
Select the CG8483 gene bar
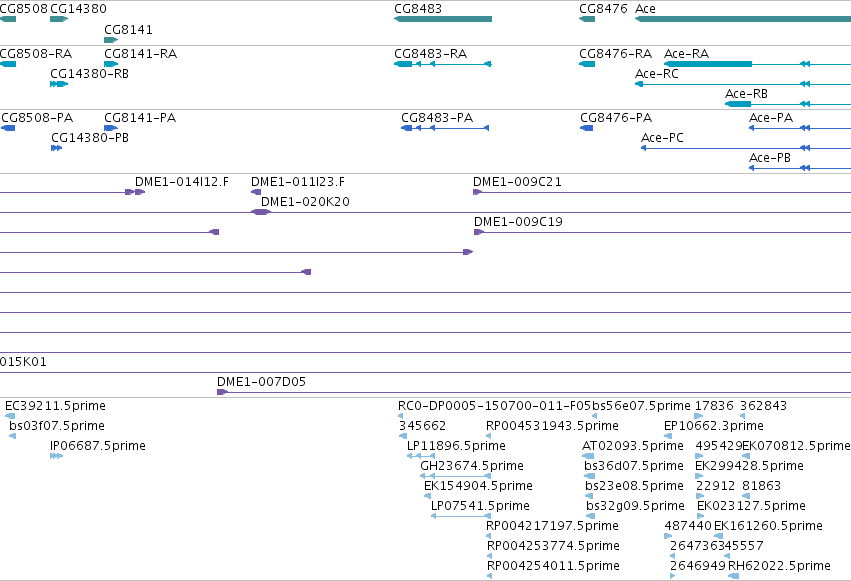pos(443,19)
